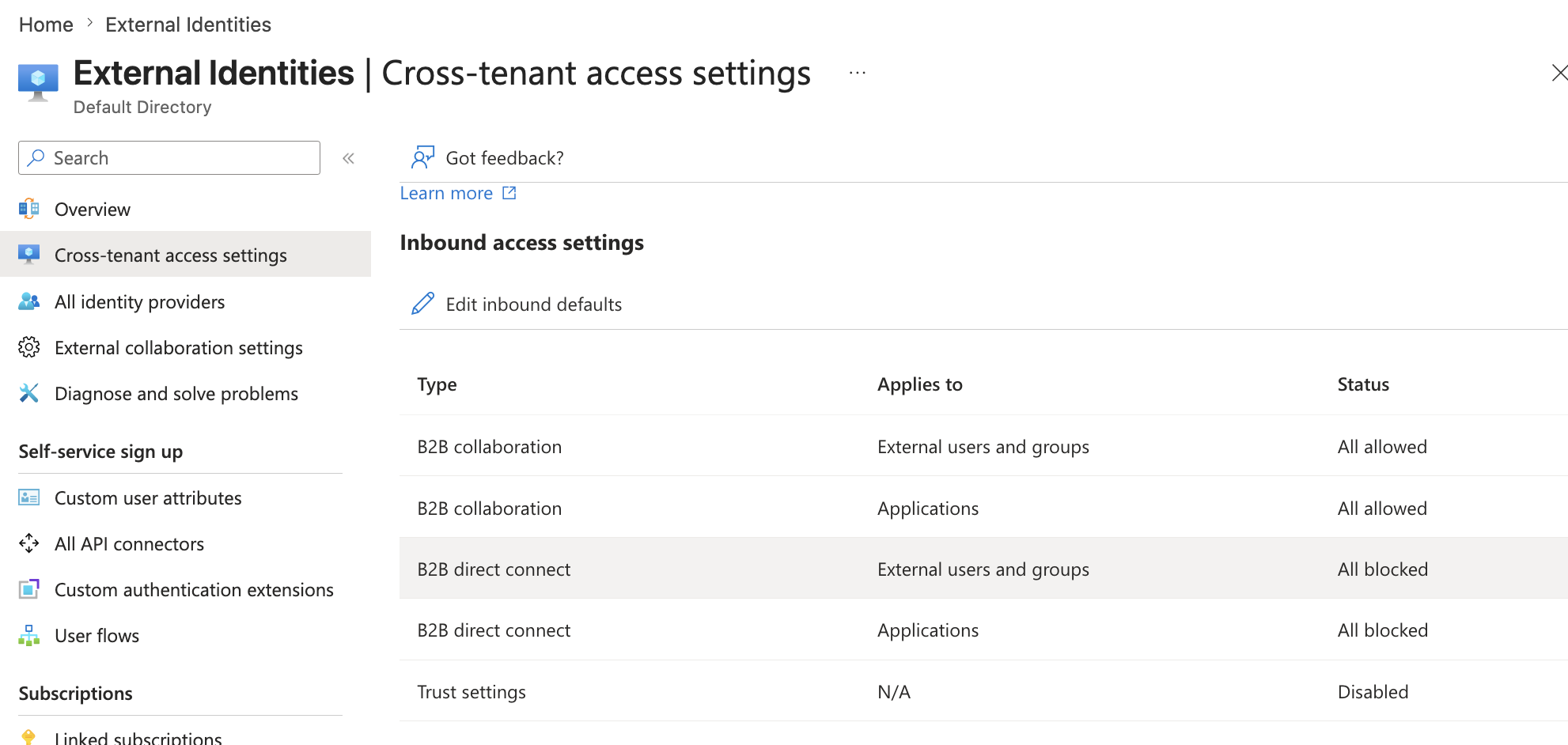Image resolution: width=1568 pixels, height=745 pixels.
Task: Select the Trust settings row
Action: [983, 691]
